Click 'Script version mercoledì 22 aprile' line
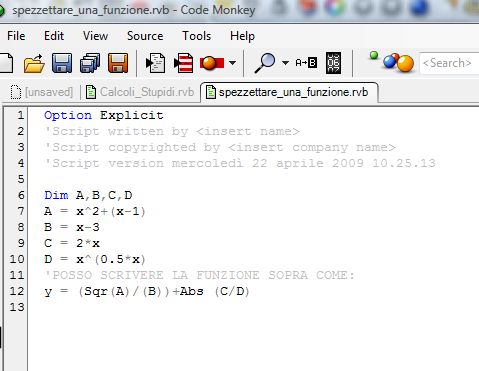 pos(240,163)
